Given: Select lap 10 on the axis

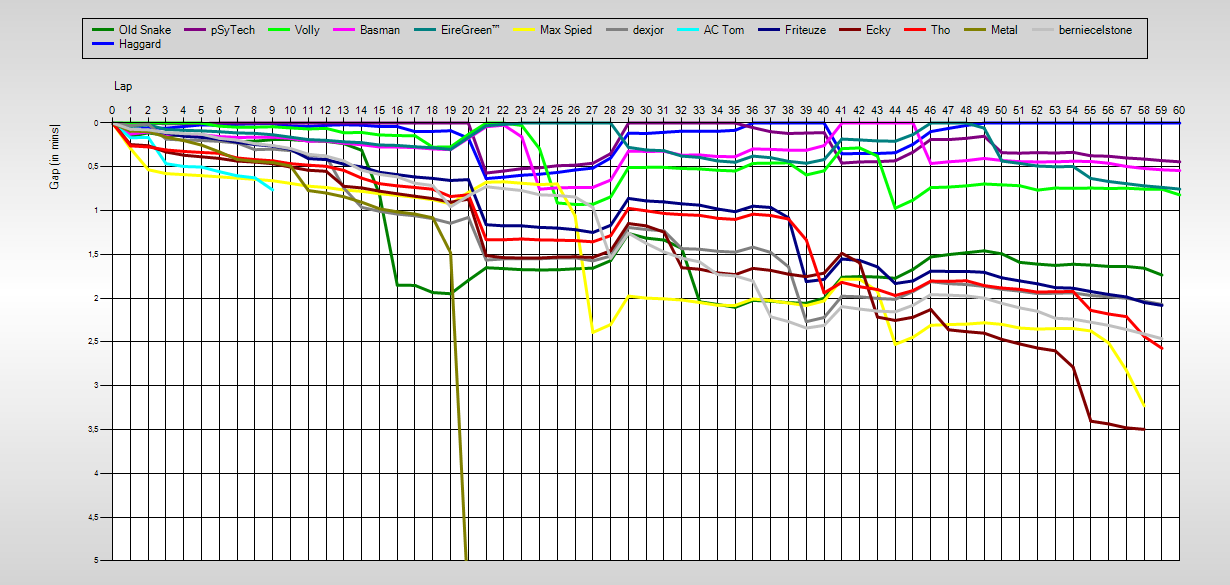Looking at the screenshot, I should tap(290, 109).
